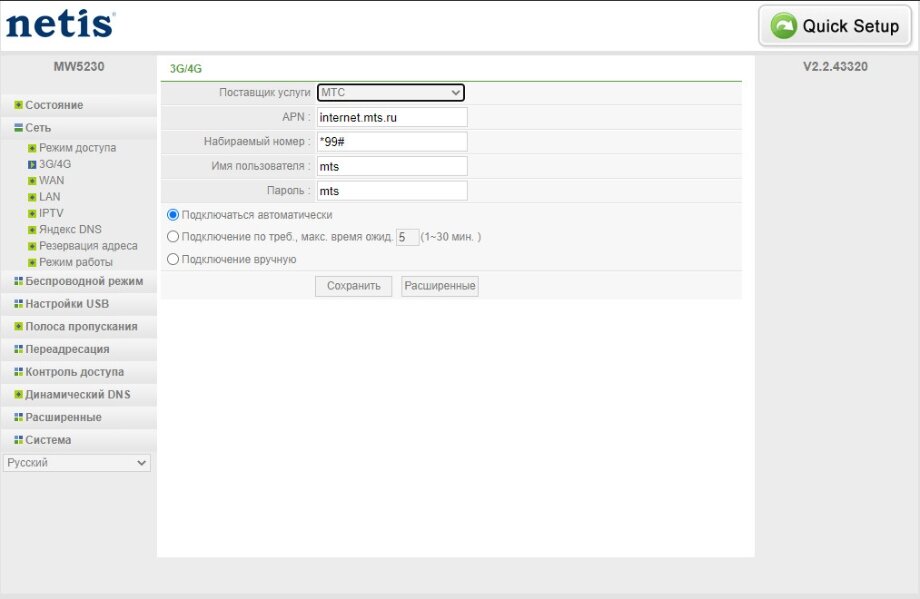The height and width of the screenshot is (599, 920).
Task: Open the Русский language dropdown
Action: (77, 463)
